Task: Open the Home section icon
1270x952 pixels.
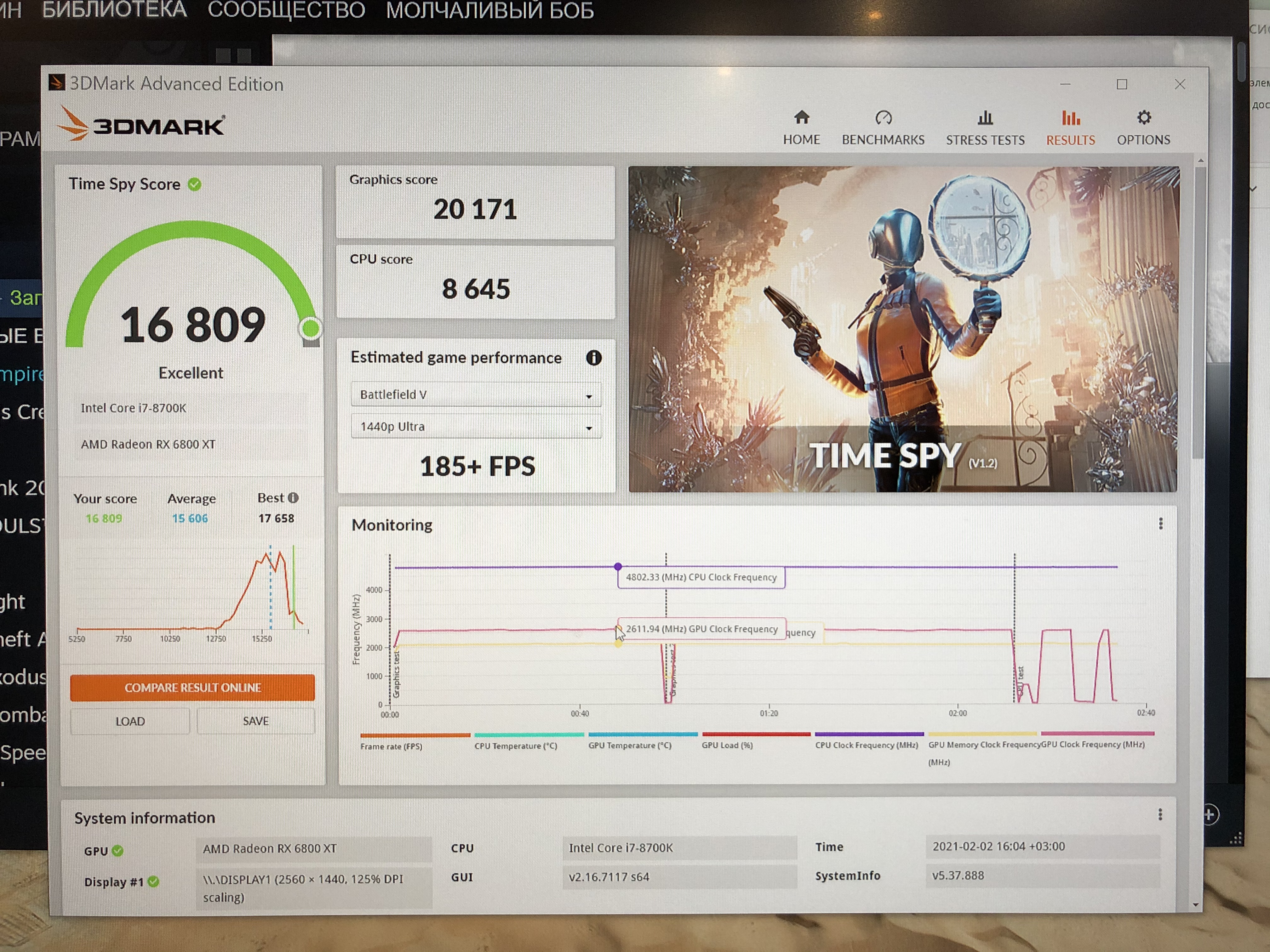Action: (802, 118)
